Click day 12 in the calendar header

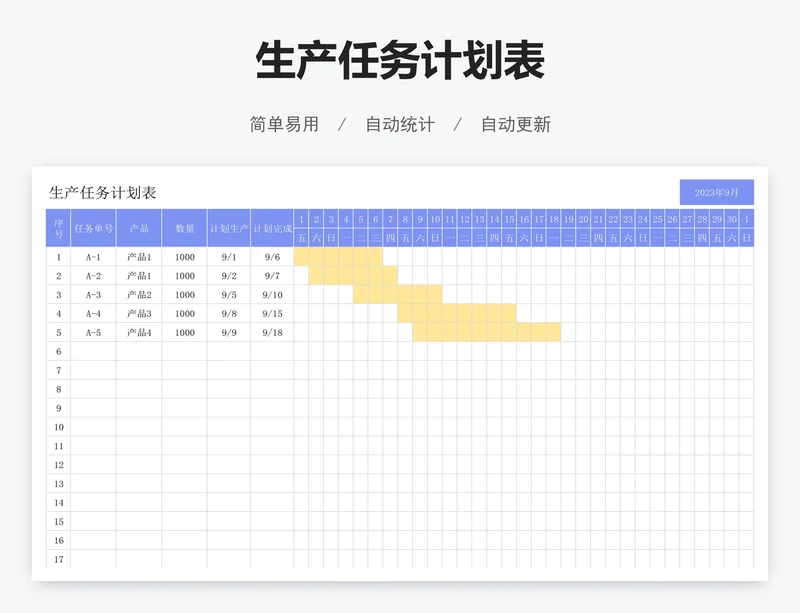coord(465,219)
